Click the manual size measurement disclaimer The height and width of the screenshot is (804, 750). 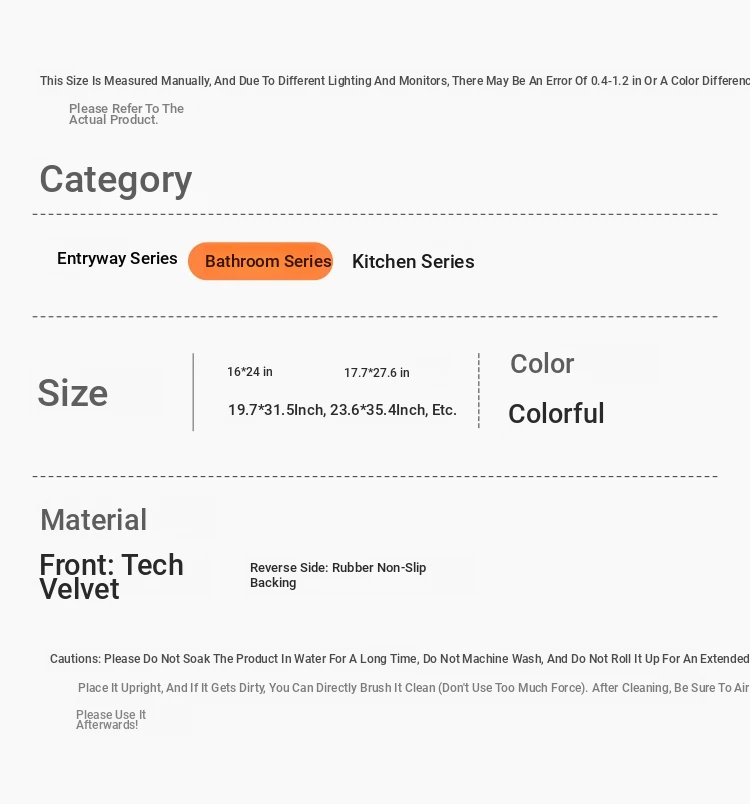pyautogui.click(x=395, y=81)
